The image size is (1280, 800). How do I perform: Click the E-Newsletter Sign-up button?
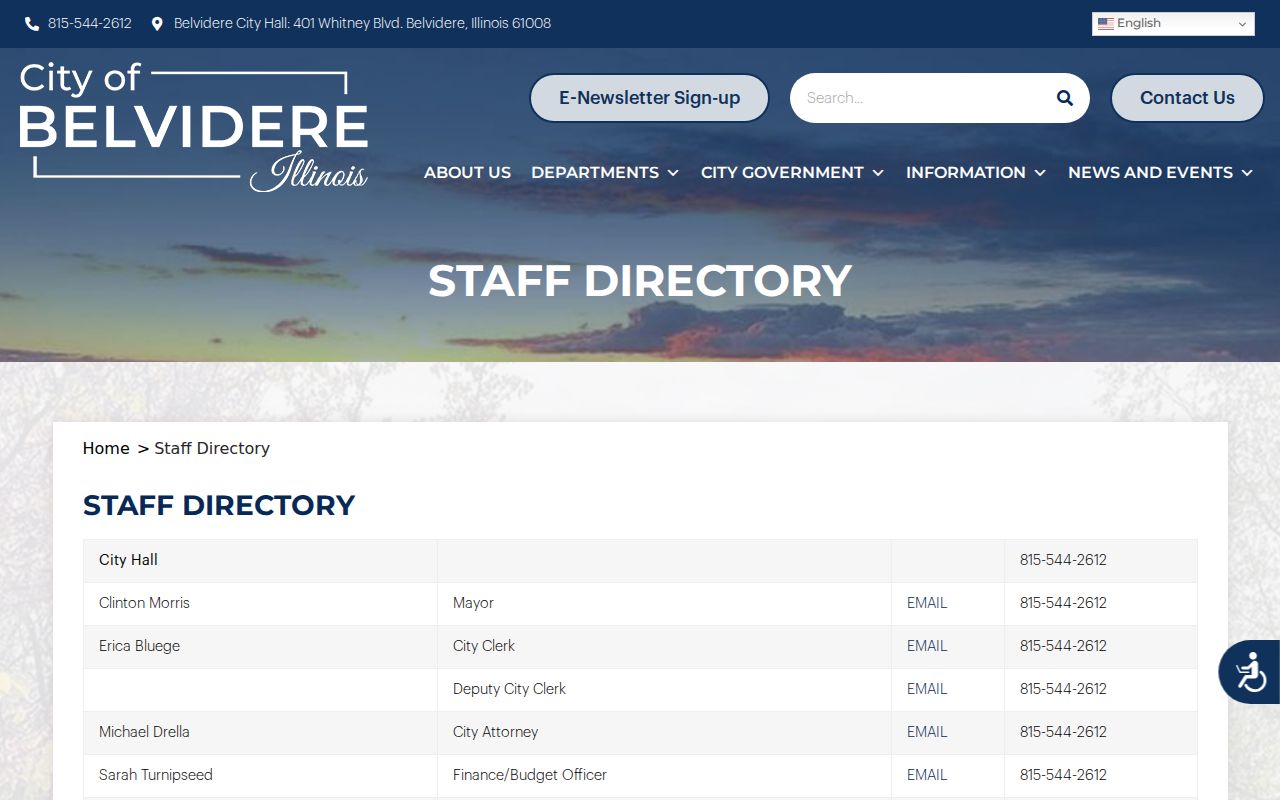[649, 98]
